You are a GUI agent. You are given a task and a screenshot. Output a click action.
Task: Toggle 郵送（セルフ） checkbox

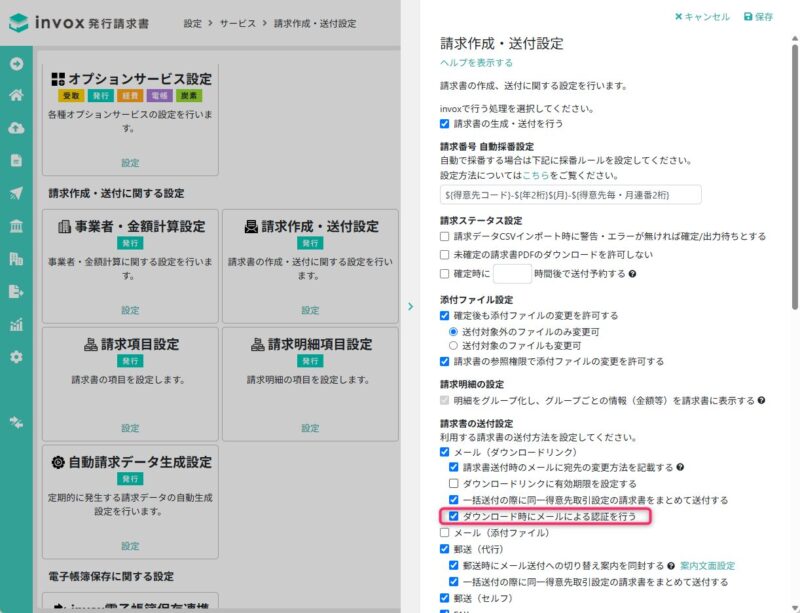point(444,598)
